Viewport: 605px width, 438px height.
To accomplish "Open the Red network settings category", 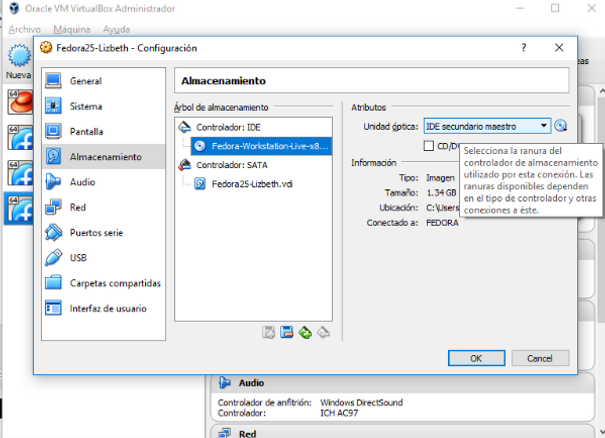I will 103,207.
